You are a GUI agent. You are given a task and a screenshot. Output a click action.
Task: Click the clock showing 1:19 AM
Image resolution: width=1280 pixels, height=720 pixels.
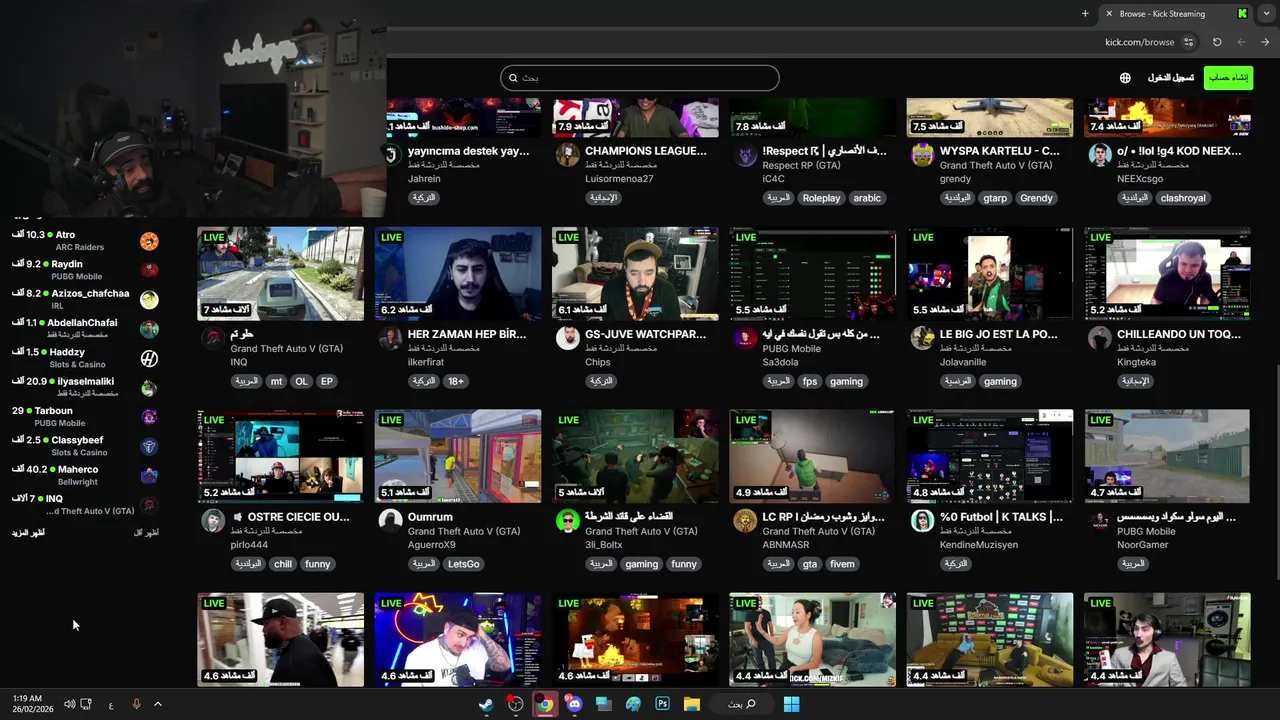pos(27,698)
